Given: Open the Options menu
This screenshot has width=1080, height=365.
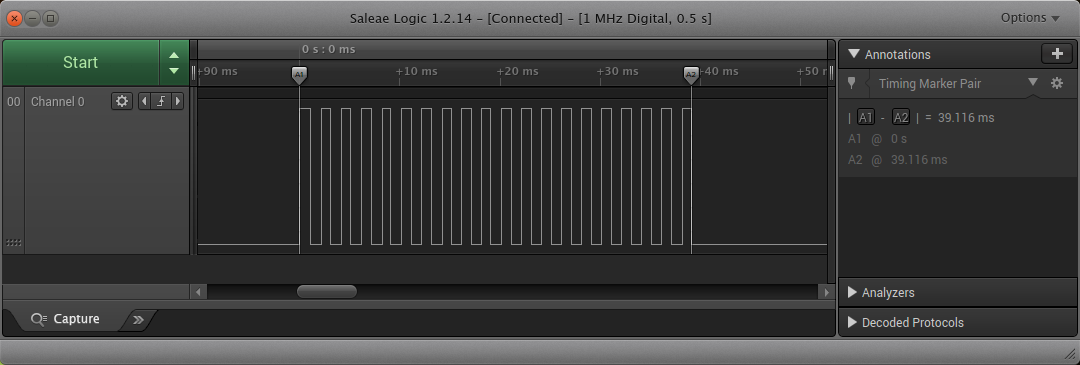Looking at the screenshot, I should (x=1030, y=18).
